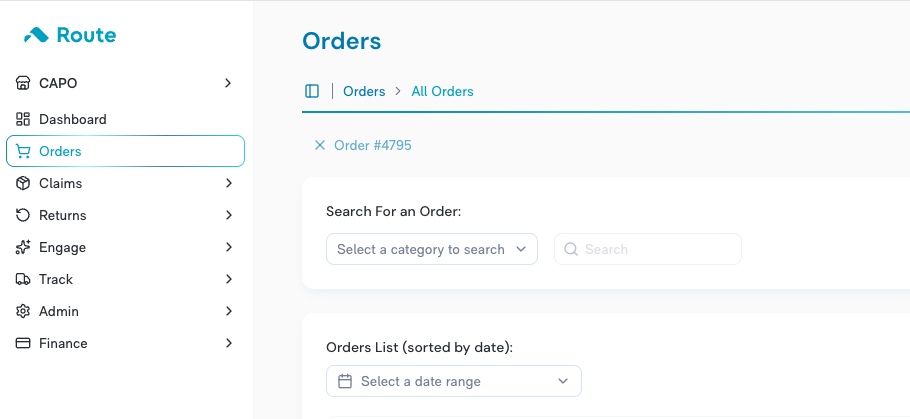Click the Engage sparkle icon
The height and width of the screenshot is (419, 910).
coord(23,247)
